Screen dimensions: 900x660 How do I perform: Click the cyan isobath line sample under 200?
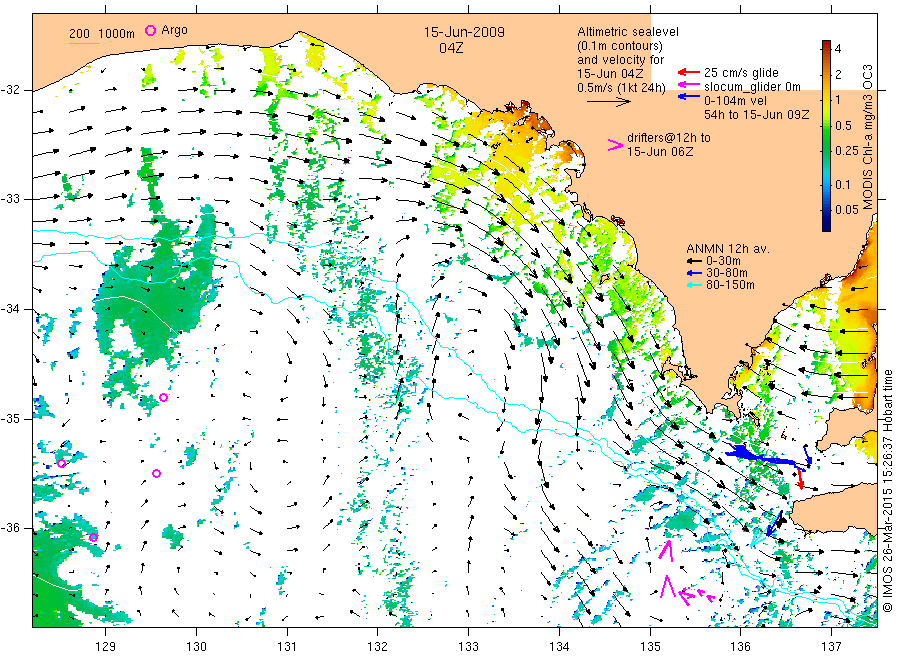84,44
